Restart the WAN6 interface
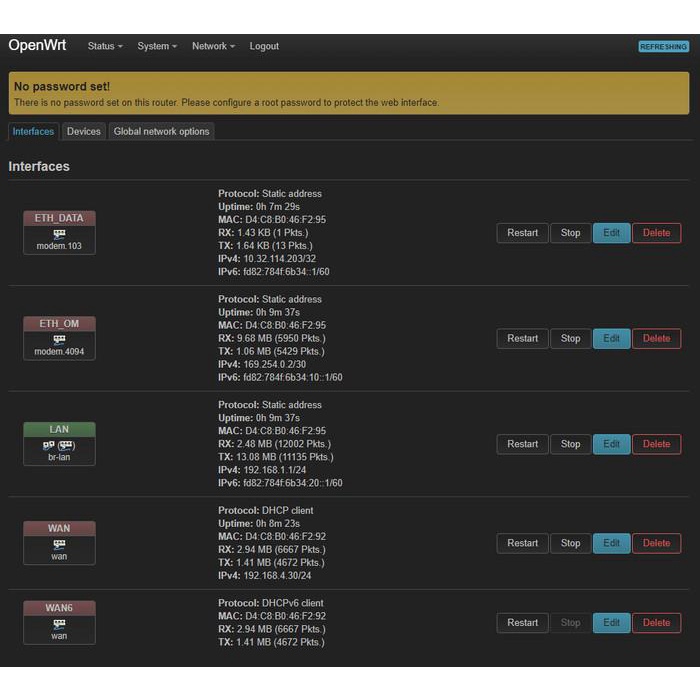The height and width of the screenshot is (700, 700). click(x=522, y=622)
